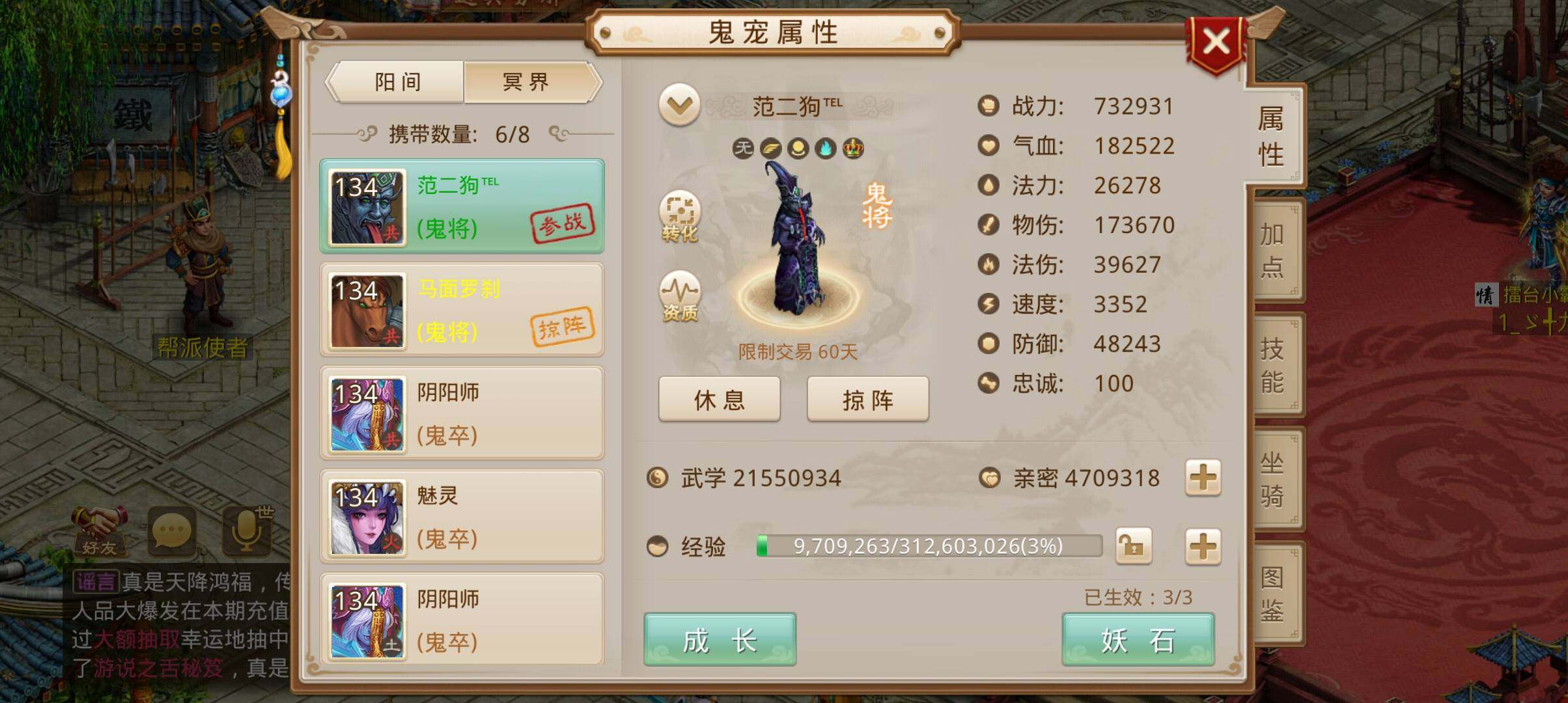This screenshot has width=1568, height=703.
Task: Tap the 无 element badge above pet
Action: [x=743, y=148]
